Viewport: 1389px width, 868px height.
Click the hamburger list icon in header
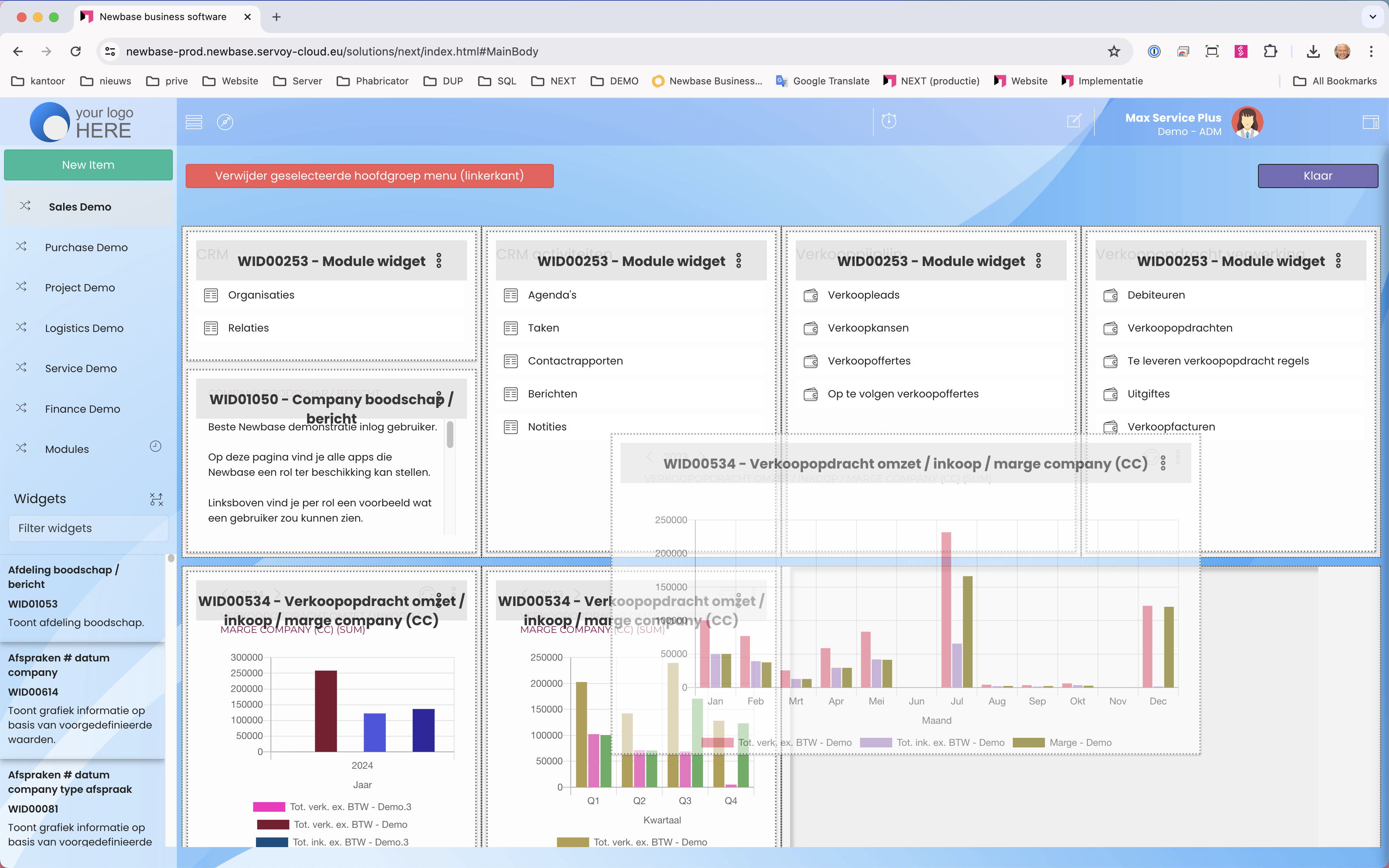pyautogui.click(x=194, y=122)
